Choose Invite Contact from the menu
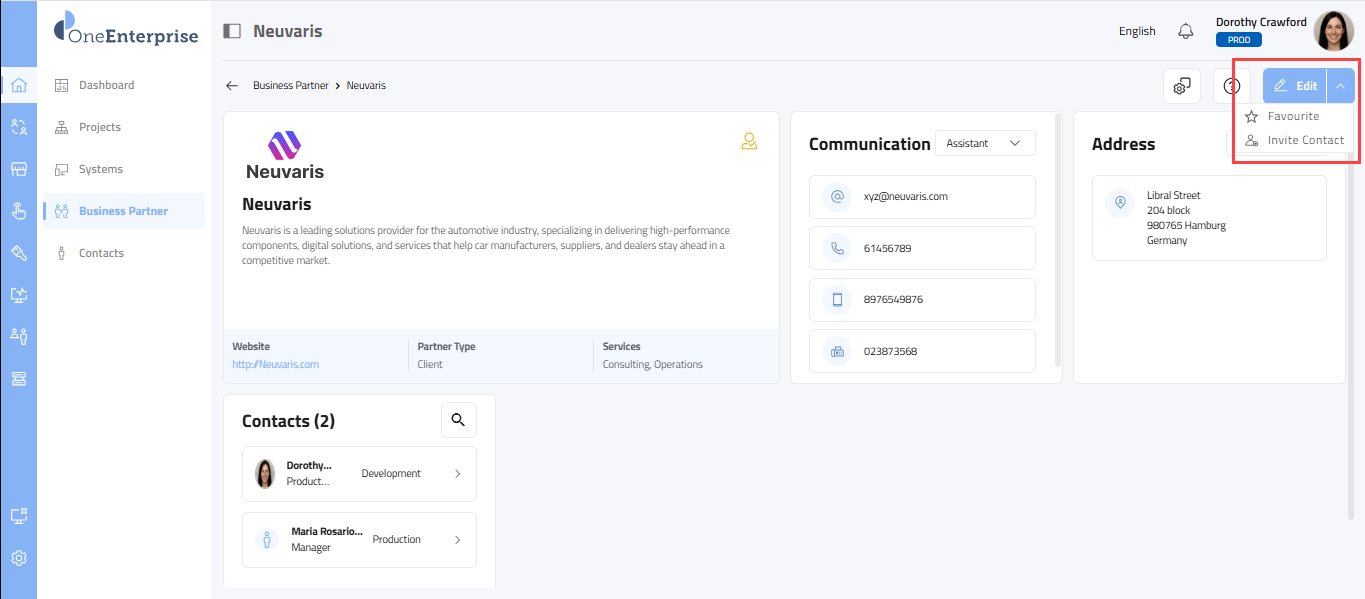 (x=1305, y=140)
